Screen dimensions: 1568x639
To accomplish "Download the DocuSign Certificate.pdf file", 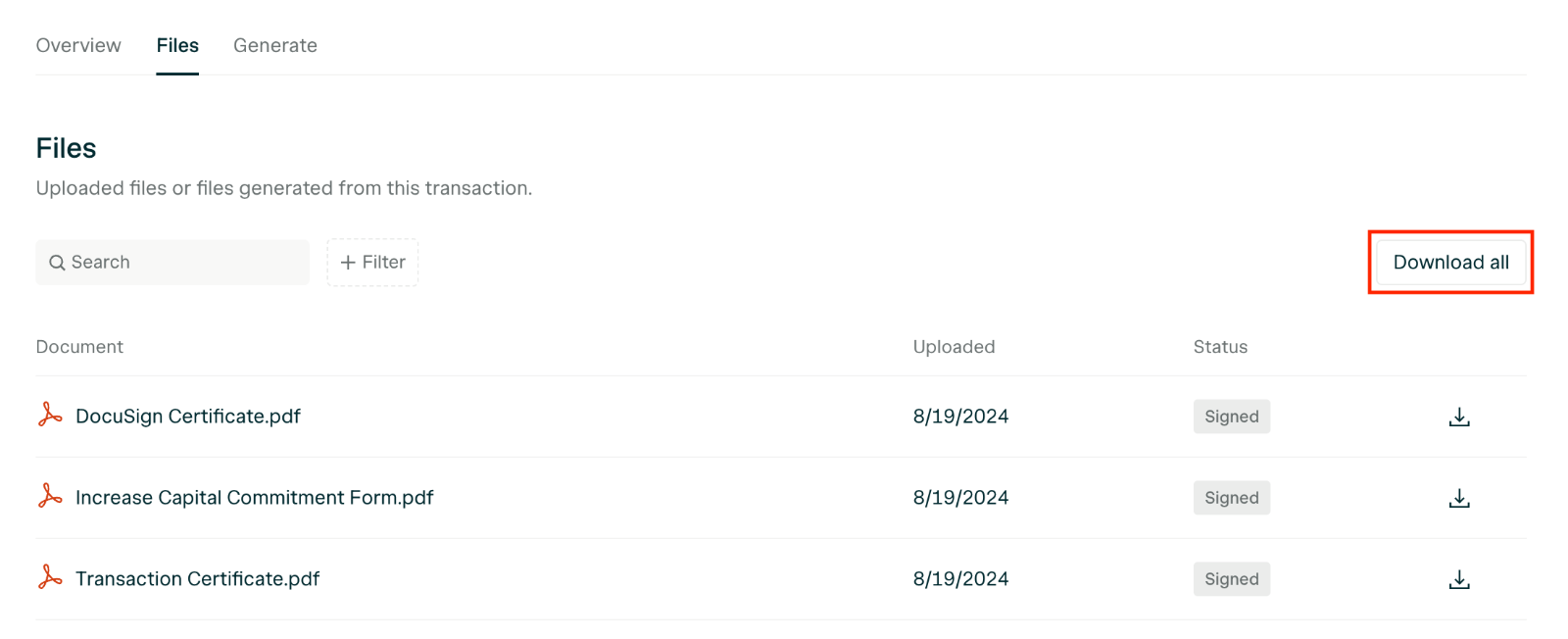I will click(1459, 417).
